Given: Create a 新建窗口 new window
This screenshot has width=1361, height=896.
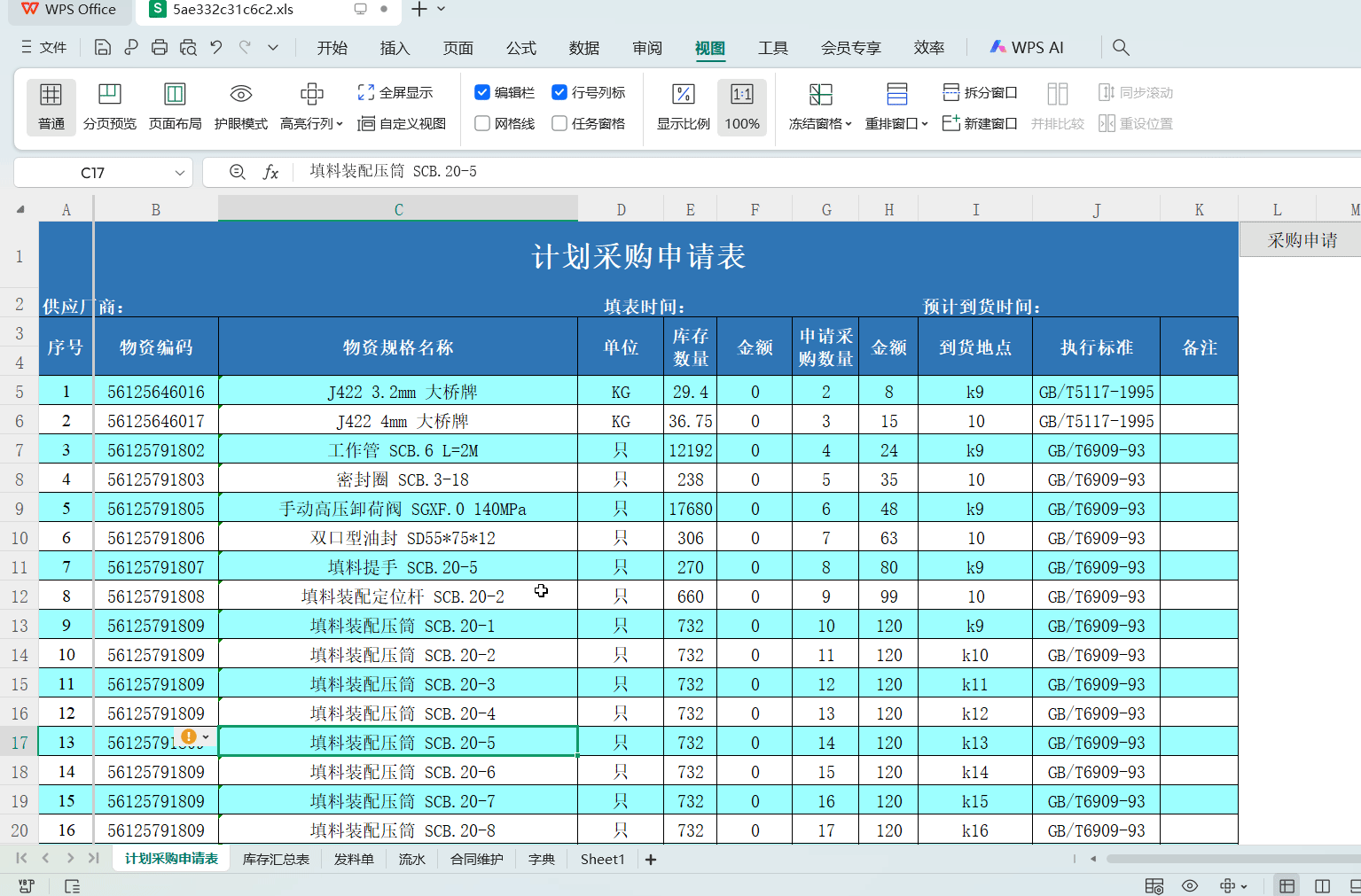Looking at the screenshot, I should coord(979,124).
